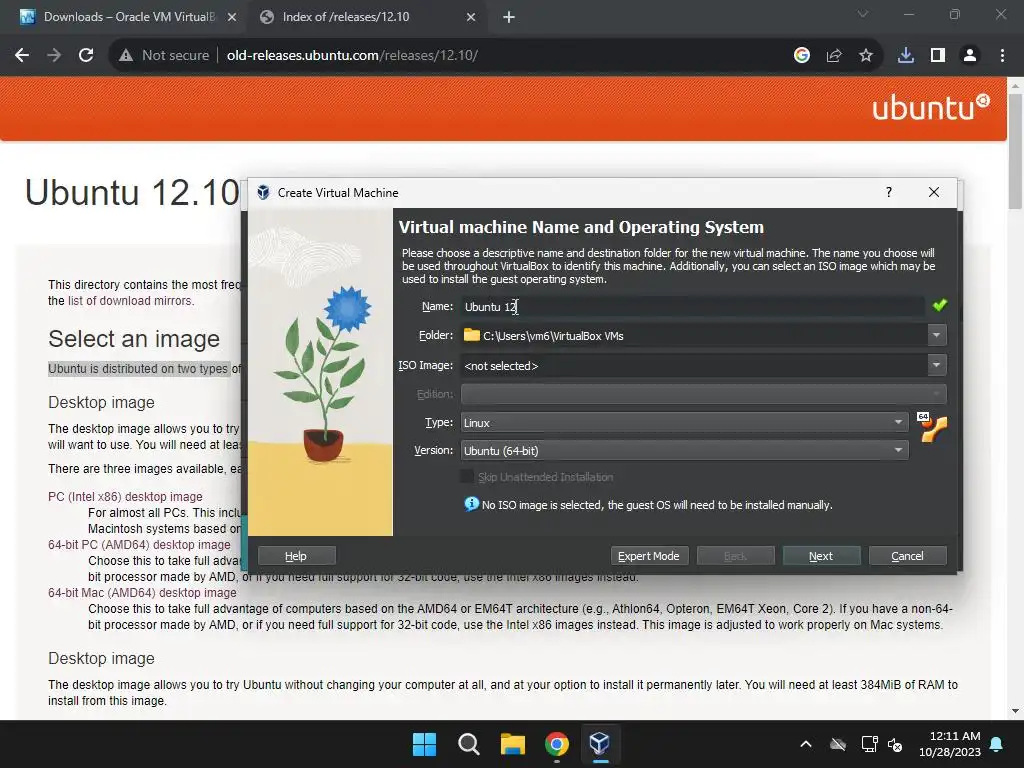The image size is (1024, 768).
Task: Close the Index of /releases/12.10 tab
Action: click(471, 17)
